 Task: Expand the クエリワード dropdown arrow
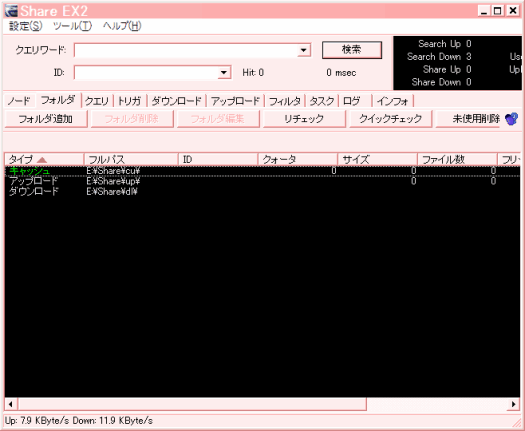point(304,50)
